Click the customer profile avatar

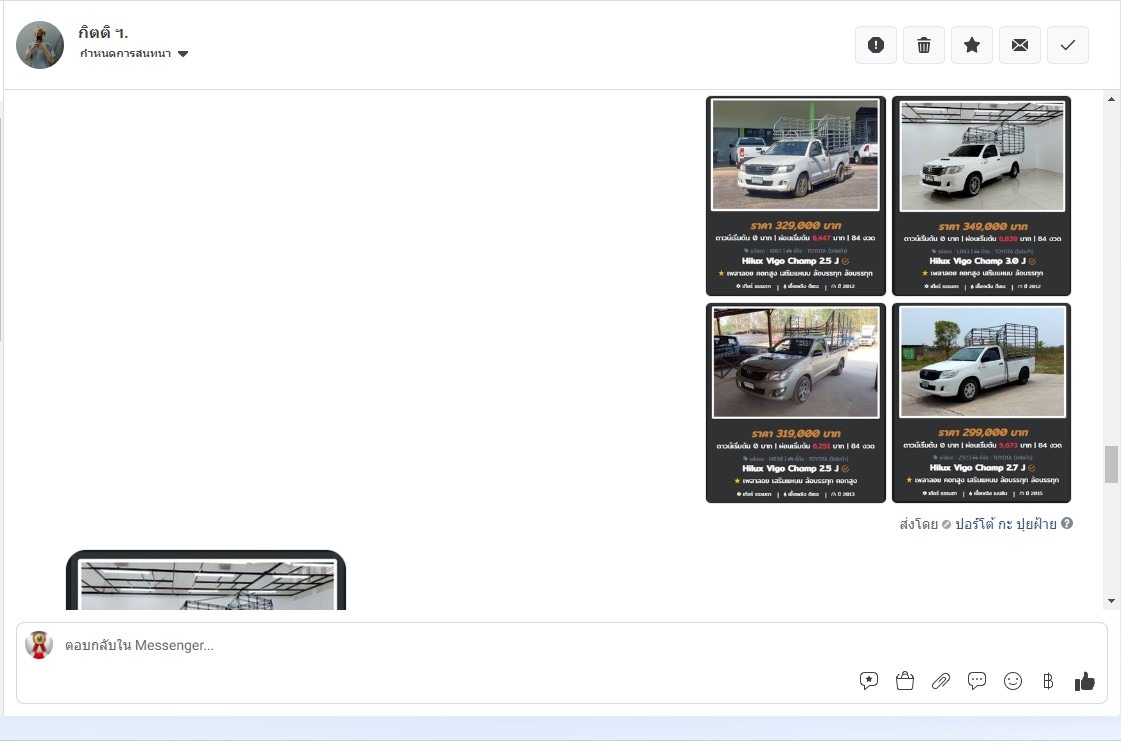pyautogui.click(x=40, y=45)
